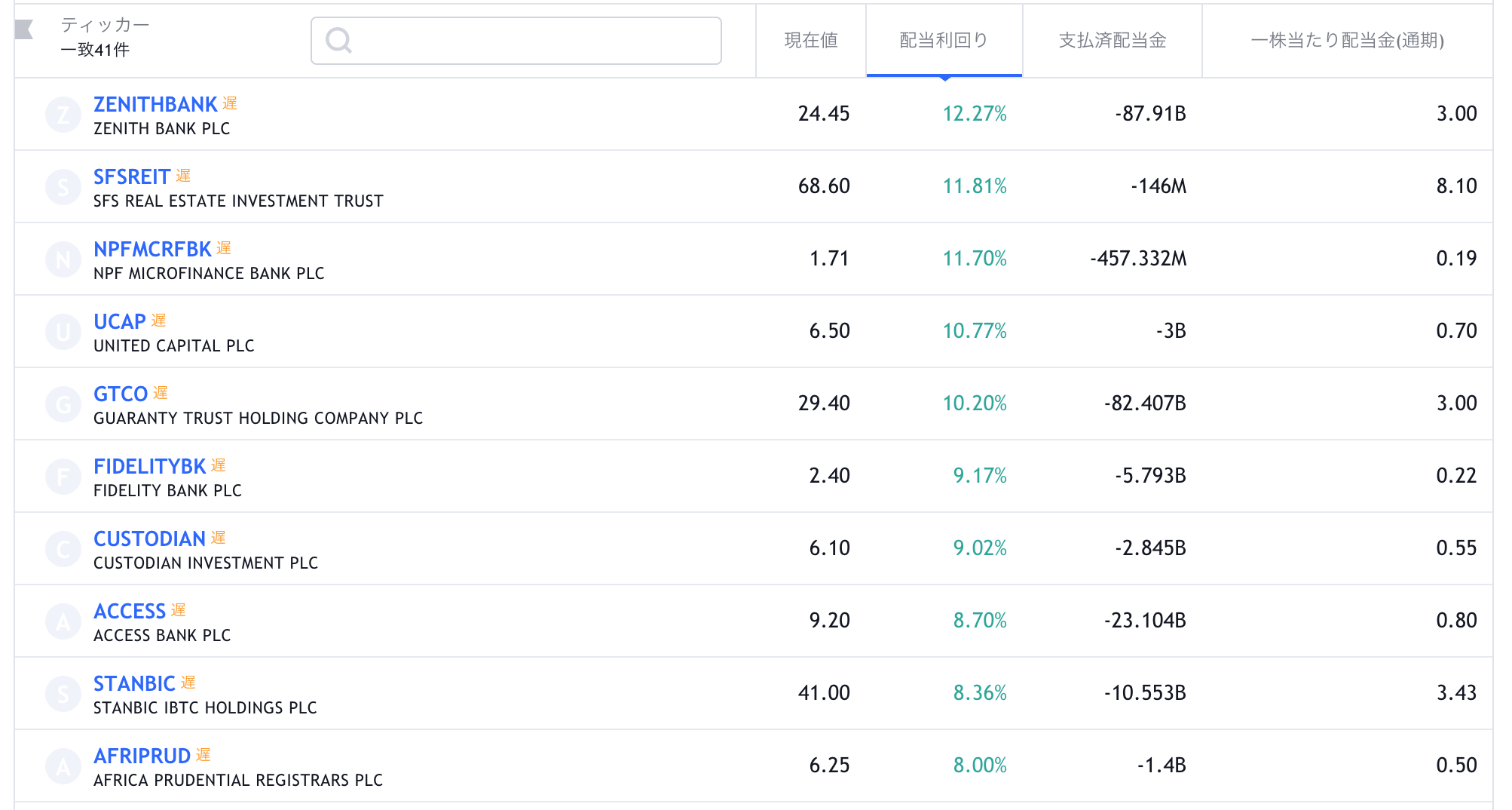
Task: Click the 41.00 price value
Action: click(x=824, y=693)
